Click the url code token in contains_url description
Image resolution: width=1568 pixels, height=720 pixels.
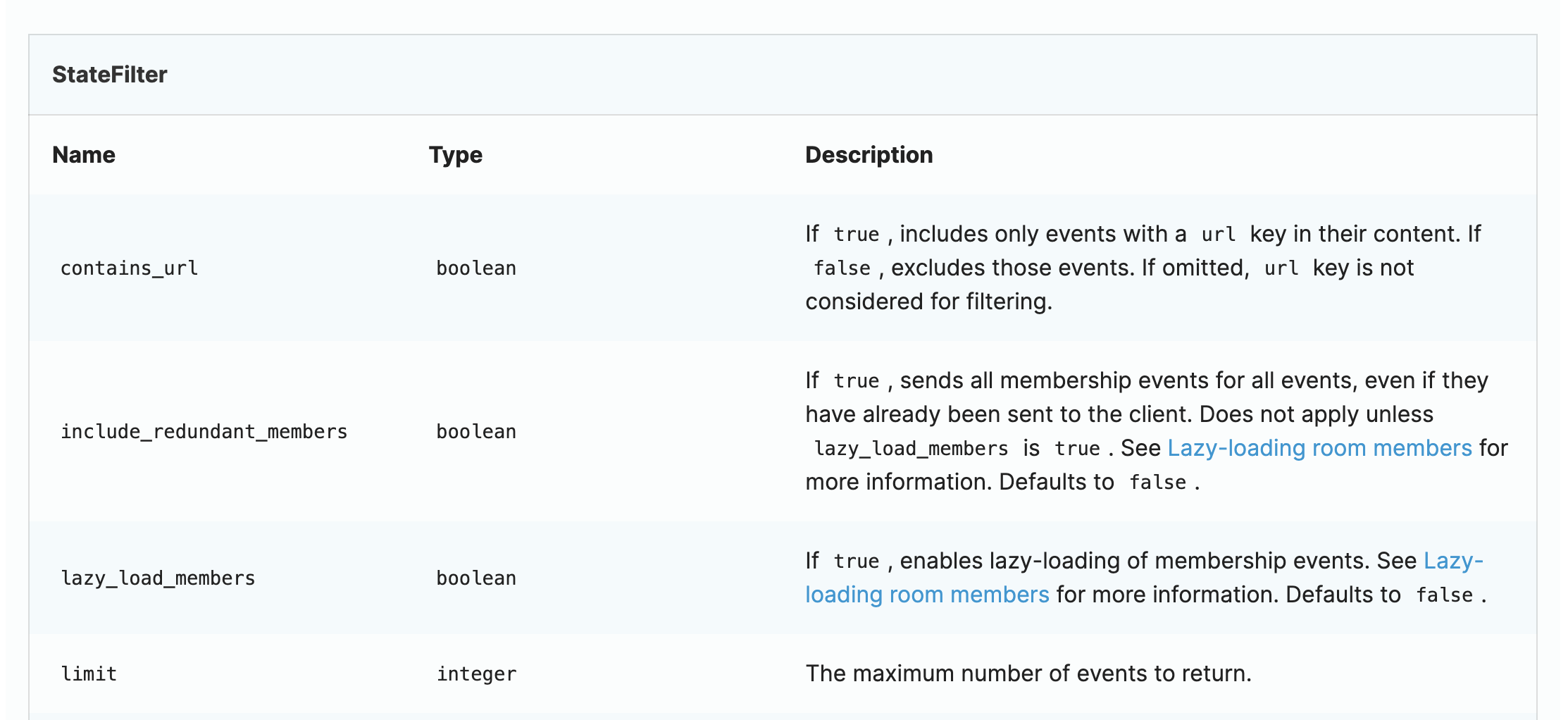click(1217, 233)
